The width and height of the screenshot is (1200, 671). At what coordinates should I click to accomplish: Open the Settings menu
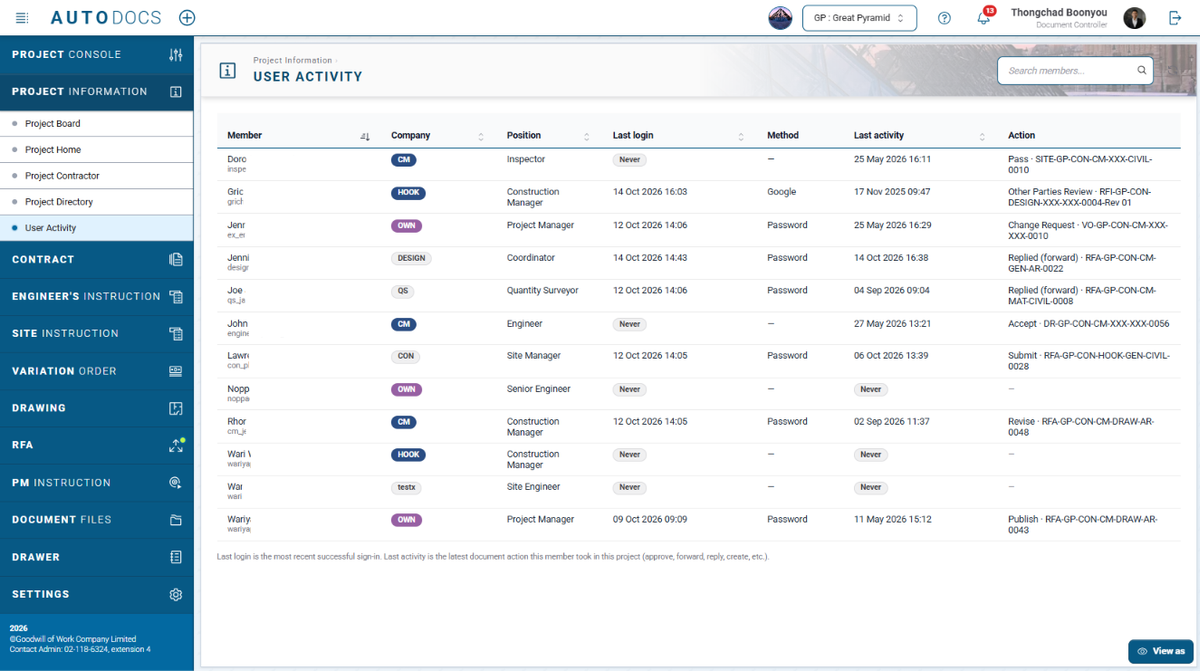97,594
